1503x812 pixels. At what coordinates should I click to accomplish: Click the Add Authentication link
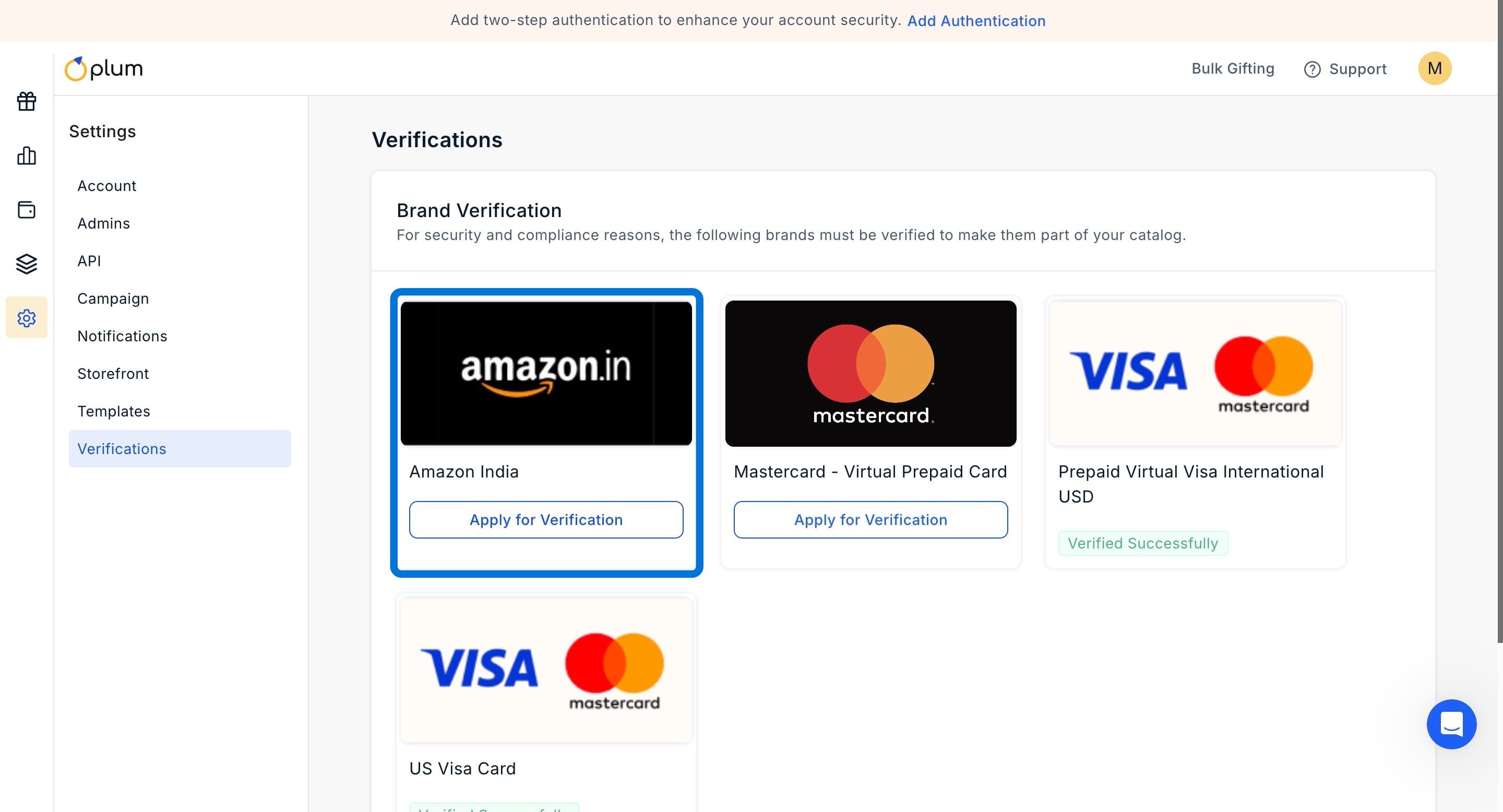coord(976,21)
